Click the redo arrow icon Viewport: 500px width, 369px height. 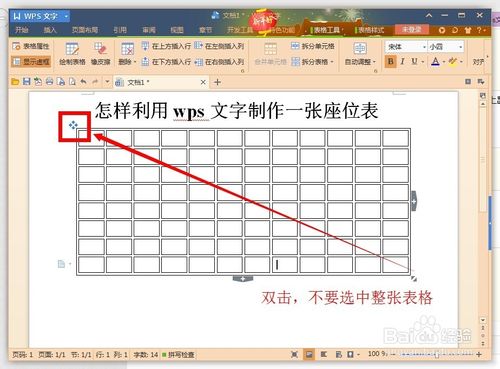click(x=95, y=82)
